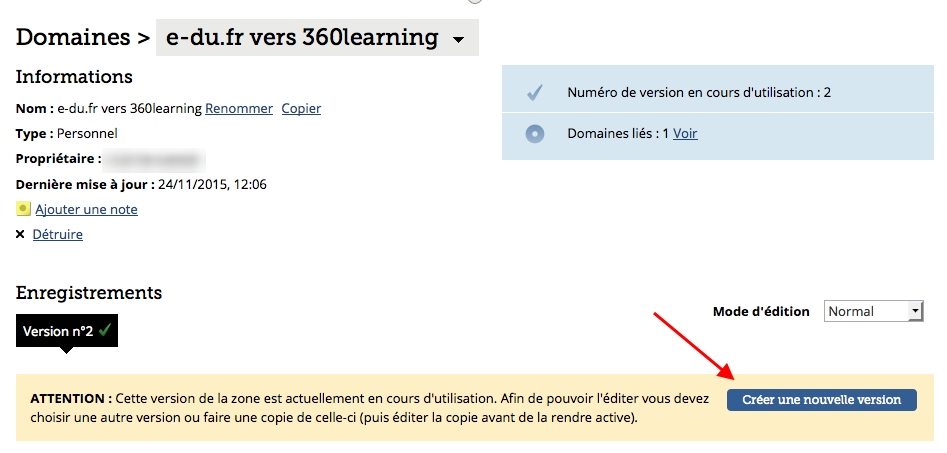This screenshot has height=453, width=947.
Task: Click the X icon beside Détruire
Action: click(x=21, y=235)
